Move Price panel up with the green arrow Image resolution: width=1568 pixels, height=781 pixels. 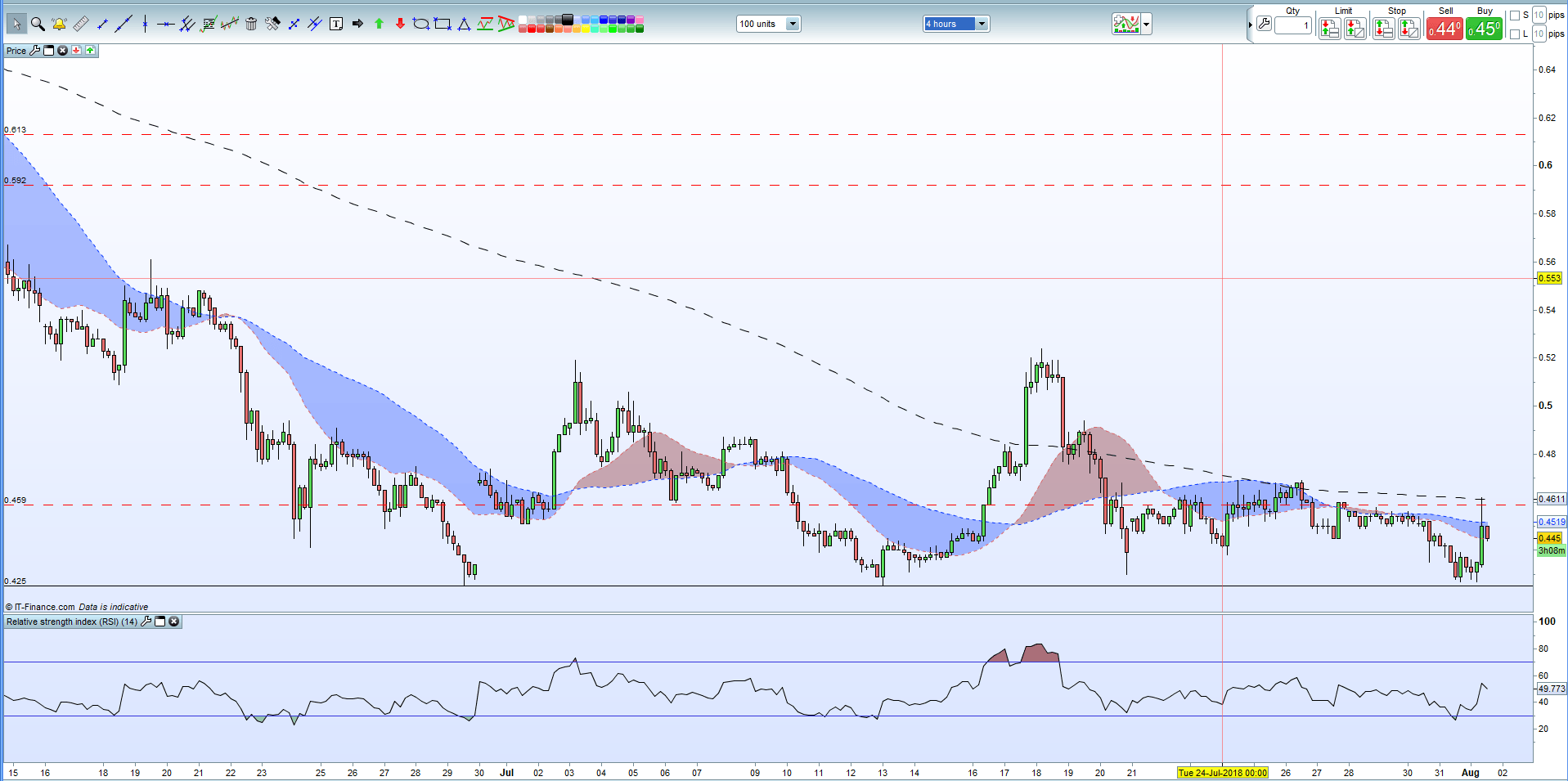pos(90,51)
